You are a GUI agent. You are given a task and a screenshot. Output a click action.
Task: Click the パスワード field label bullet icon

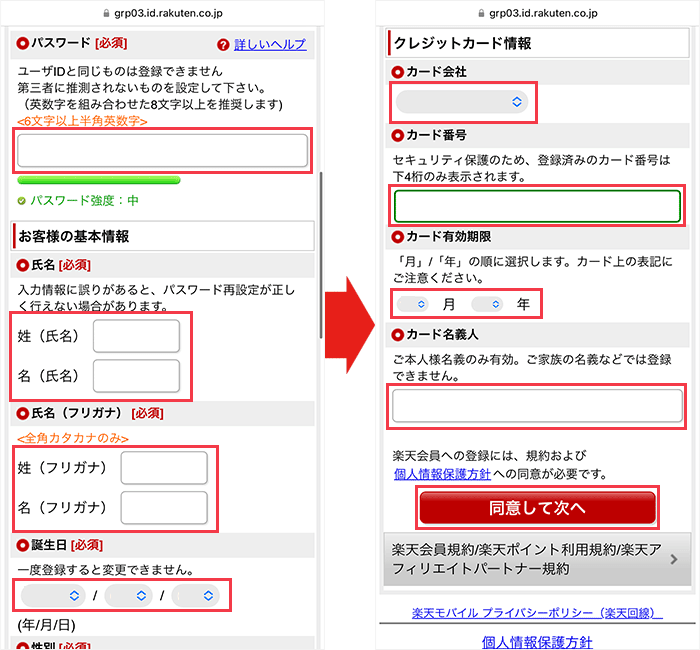point(22,43)
